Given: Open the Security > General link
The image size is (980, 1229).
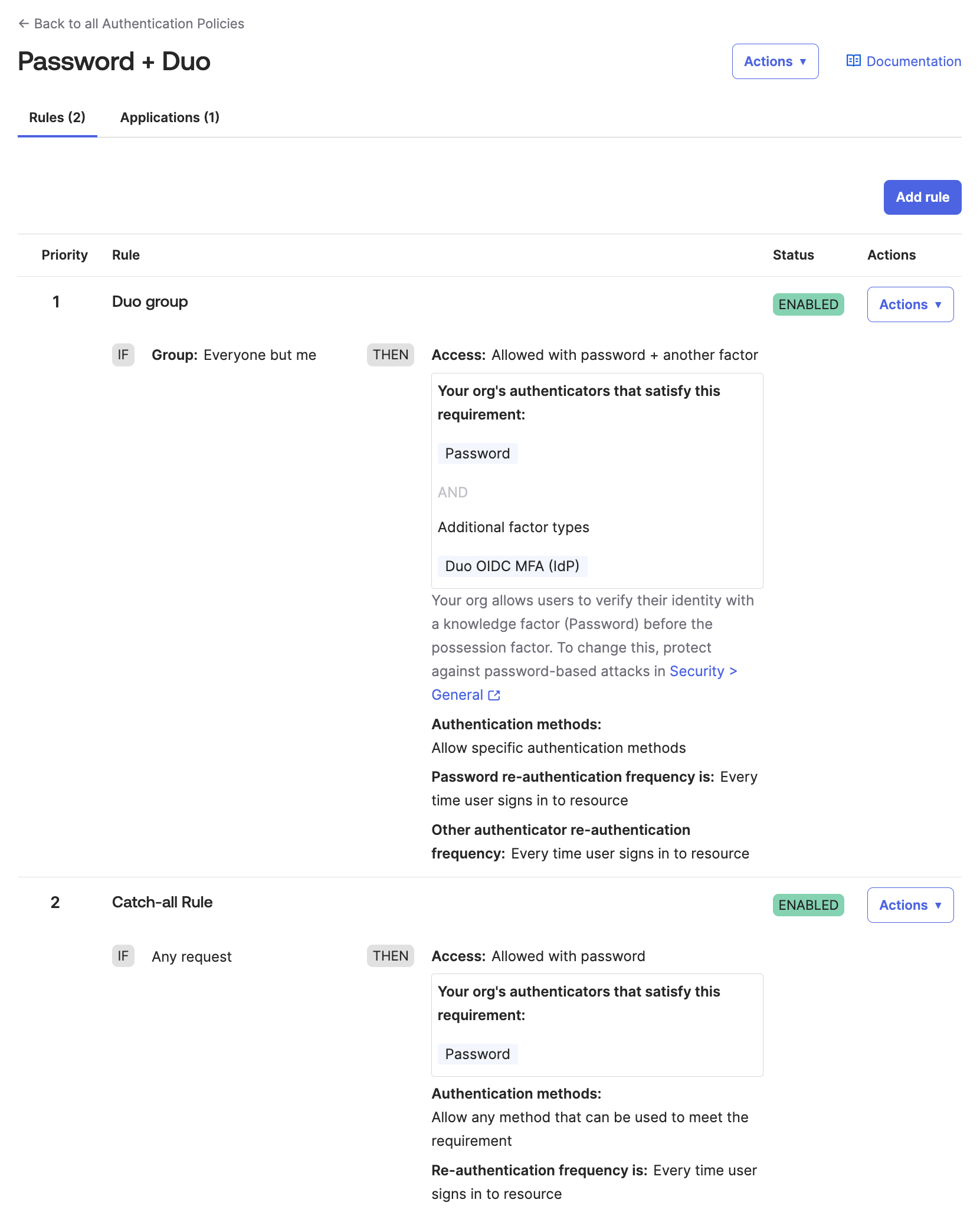Looking at the screenshot, I should click(703, 671).
